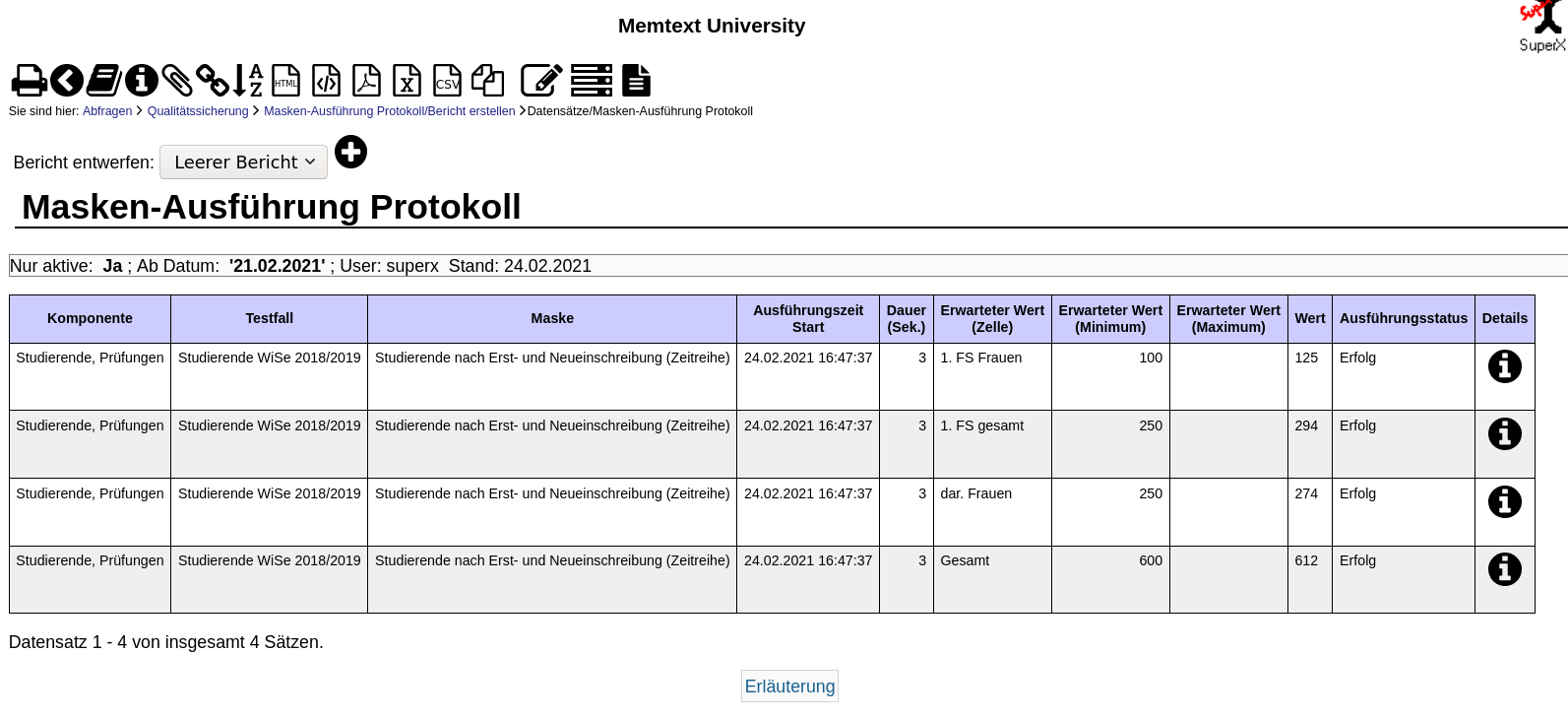Click the edit pencil icon in the toolbar

540,81
